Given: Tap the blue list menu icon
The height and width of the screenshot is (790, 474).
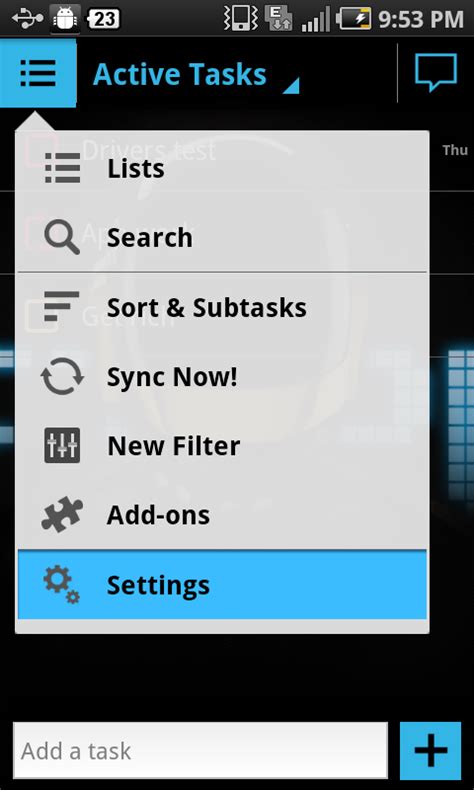Looking at the screenshot, I should pyautogui.click(x=38, y=73).
